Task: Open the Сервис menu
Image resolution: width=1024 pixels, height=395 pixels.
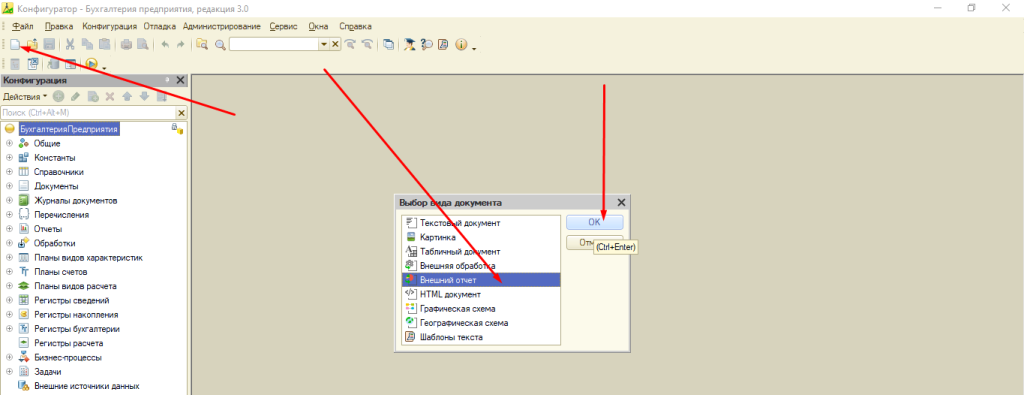Action: click(x=283, y=27)
